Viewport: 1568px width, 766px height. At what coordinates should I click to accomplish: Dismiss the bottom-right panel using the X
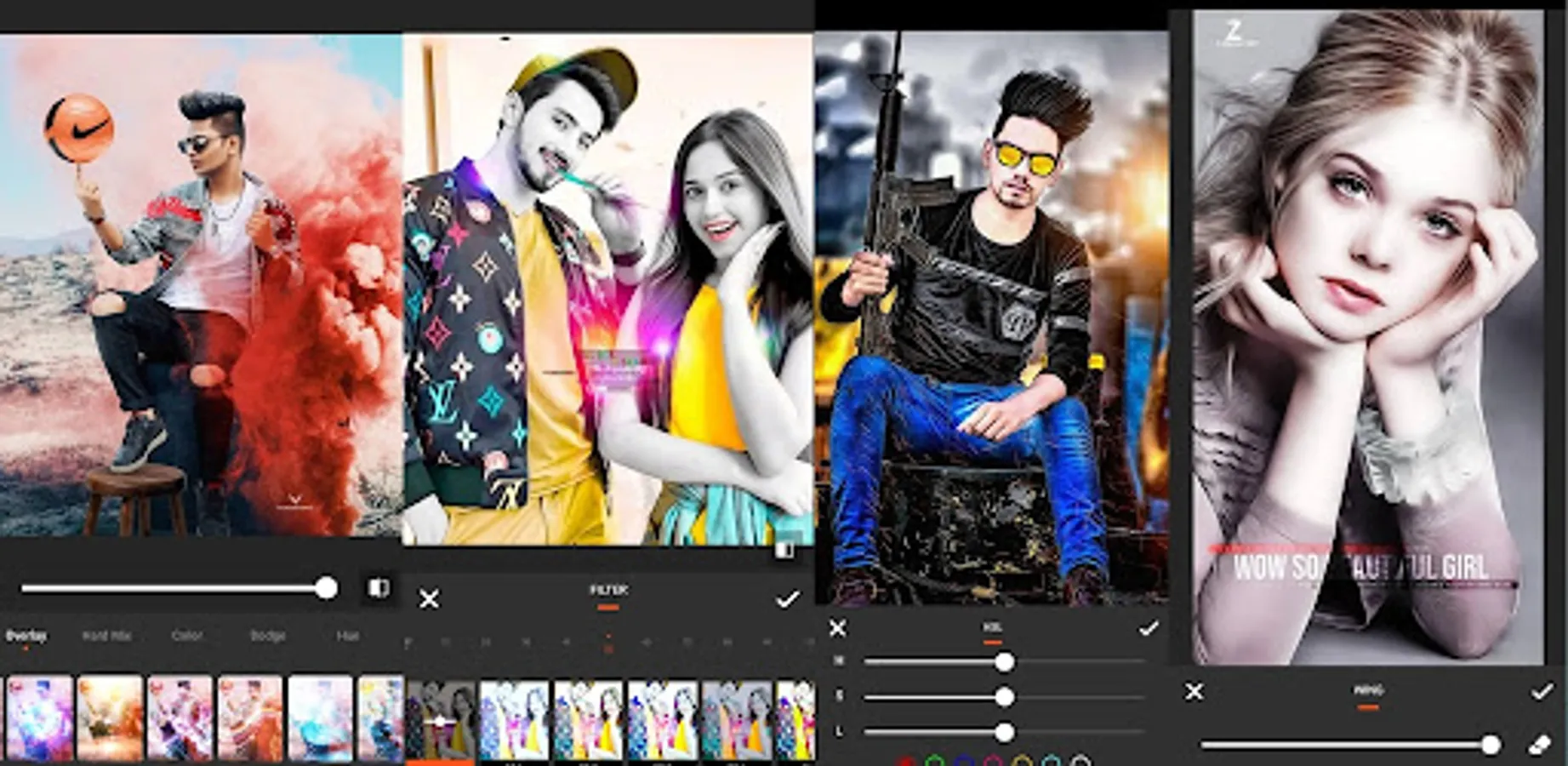pyautogui.click(x=1195, y=691)
